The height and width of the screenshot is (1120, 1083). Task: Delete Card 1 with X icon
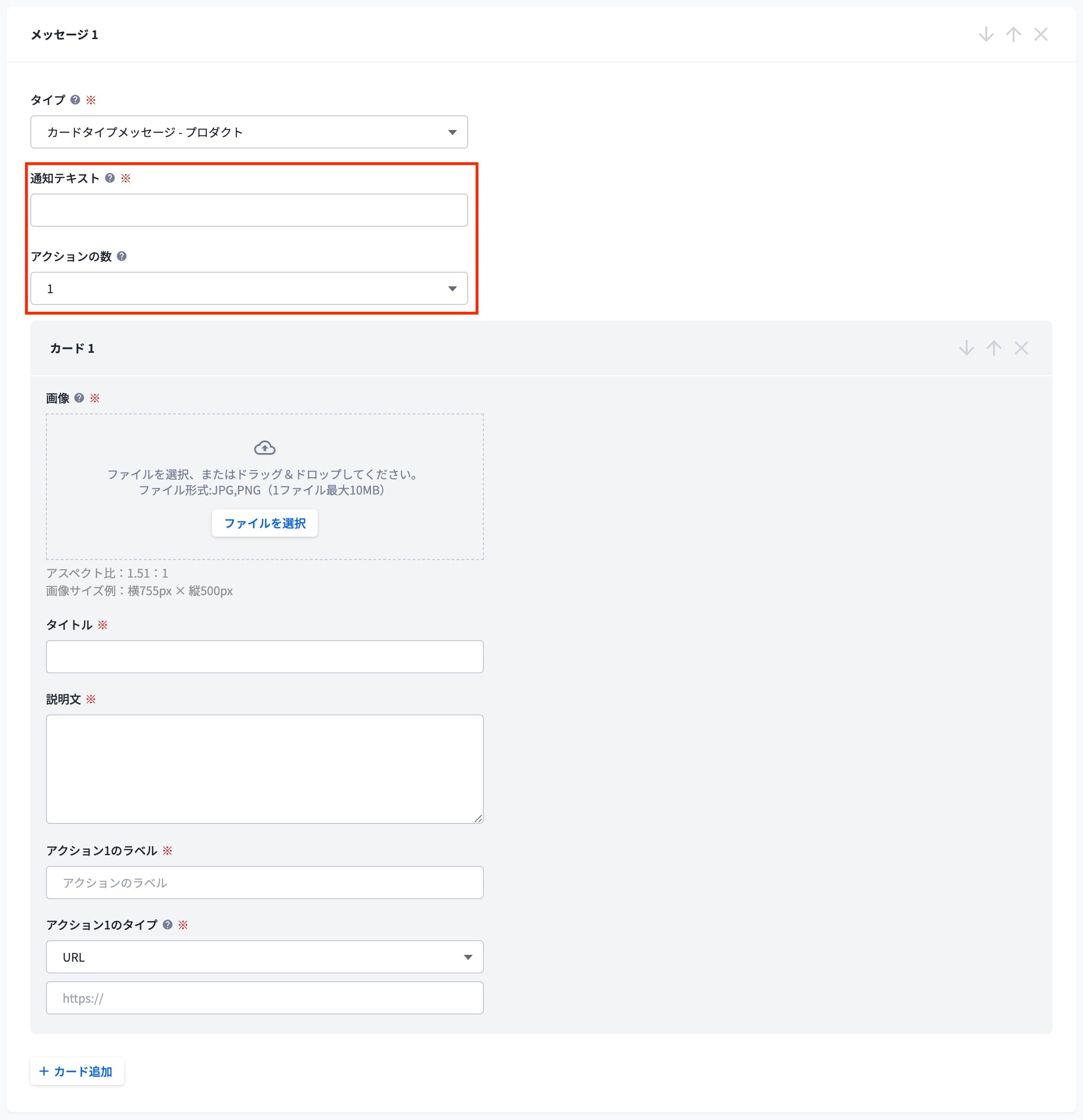pyautogui.click(x=1021, y=348)
